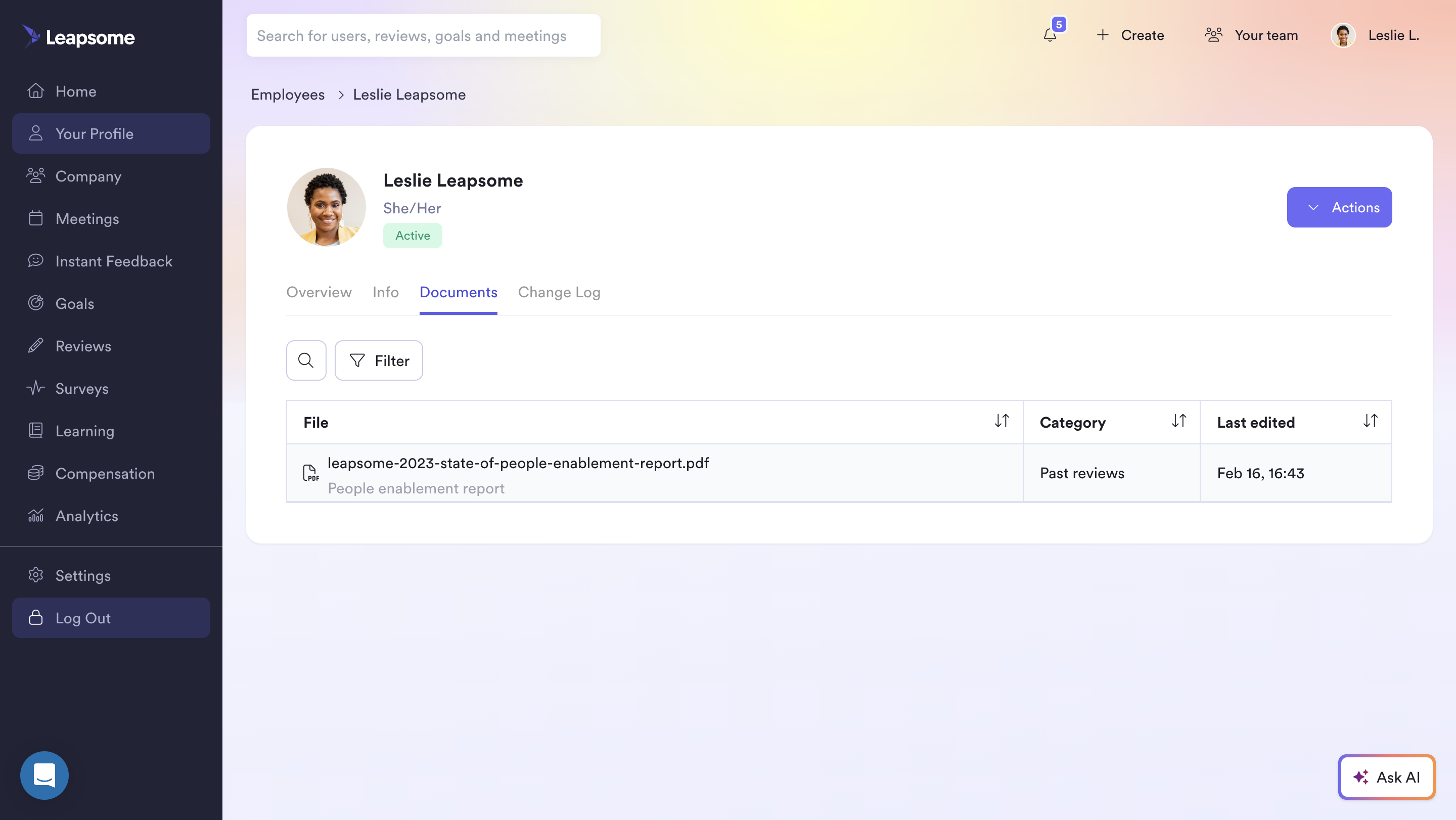
Task: Click the Goals target icon
Action: pos(35,303)
